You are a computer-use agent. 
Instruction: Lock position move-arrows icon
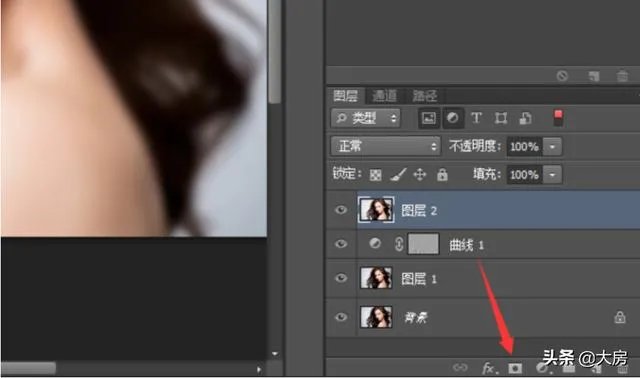[420, 175]
